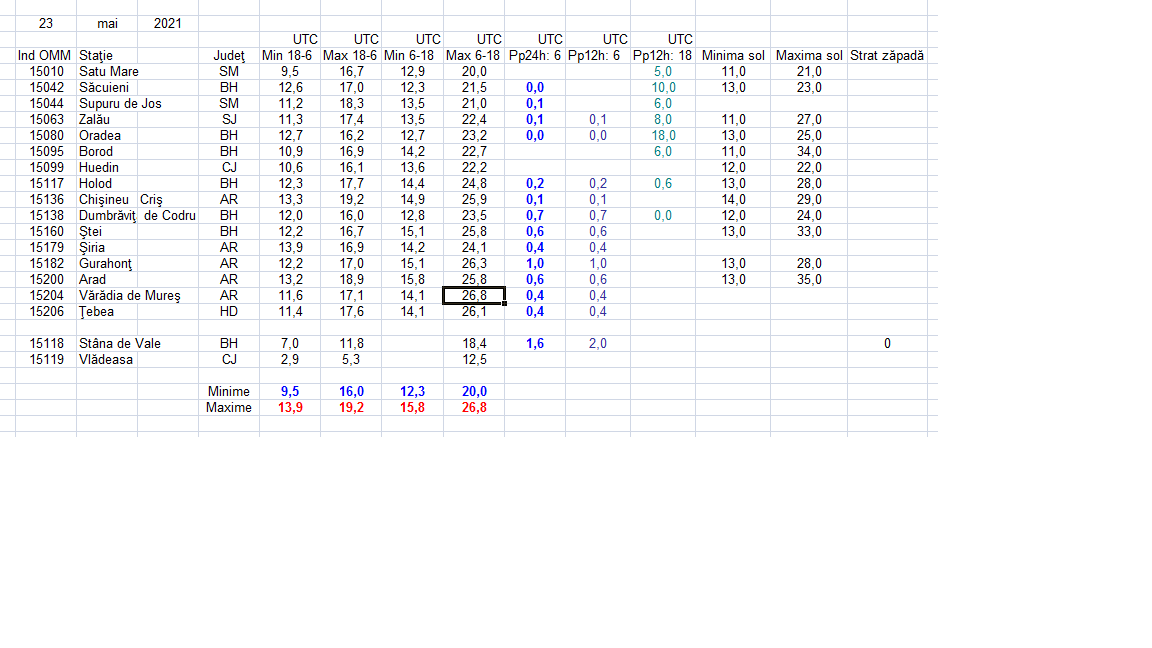Select Pp24h value 1,0 for Gurahonţ
This screenshot has height=648, width=1152.
pyautogui.click(x=535, y=264)
